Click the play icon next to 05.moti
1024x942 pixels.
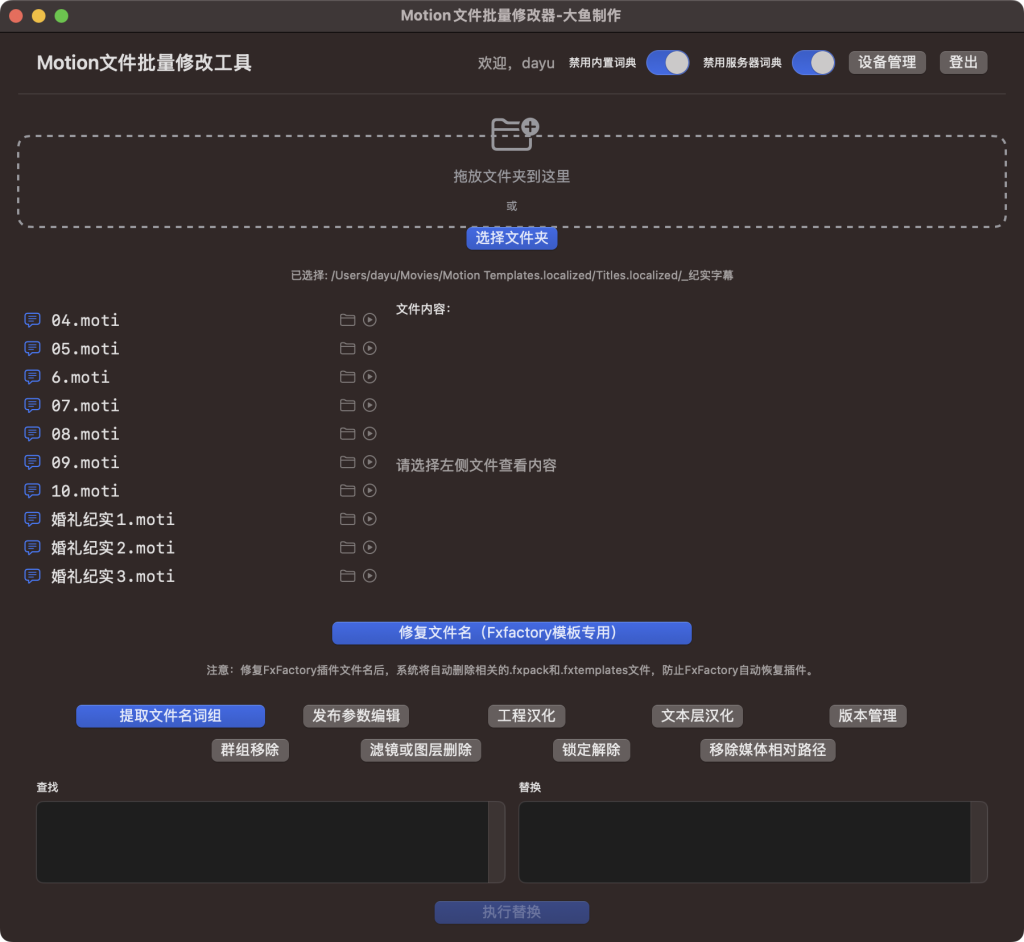click(370, 349)
